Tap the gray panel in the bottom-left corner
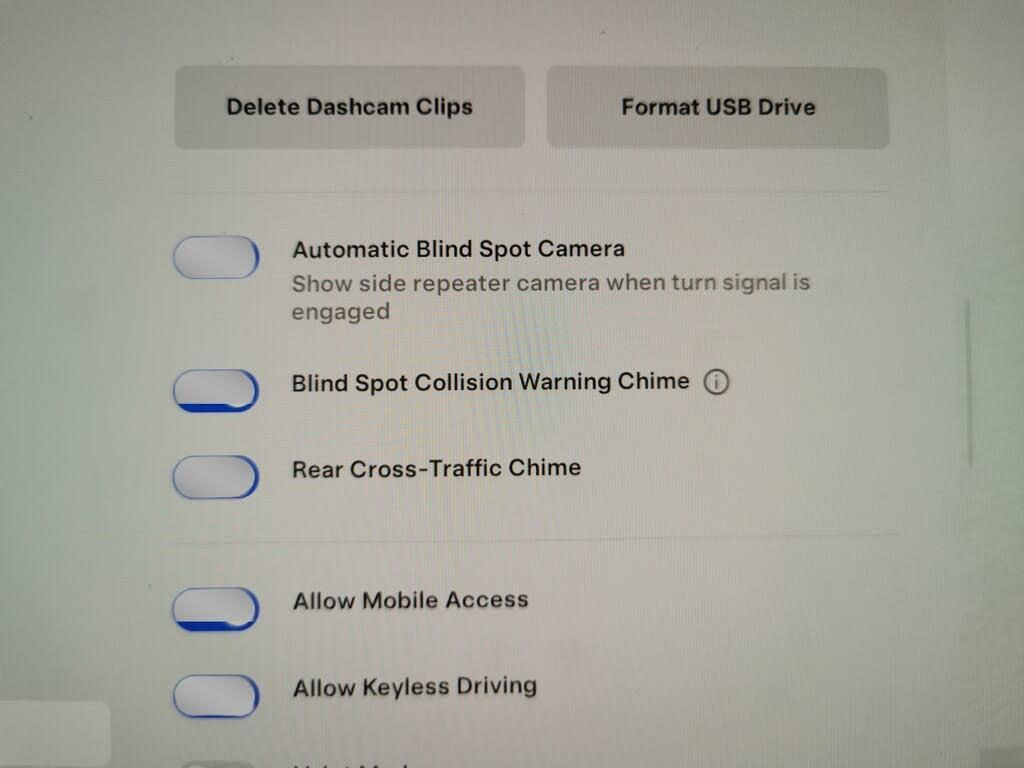This screenshot has height=768, width=1024. pos(55,733)
